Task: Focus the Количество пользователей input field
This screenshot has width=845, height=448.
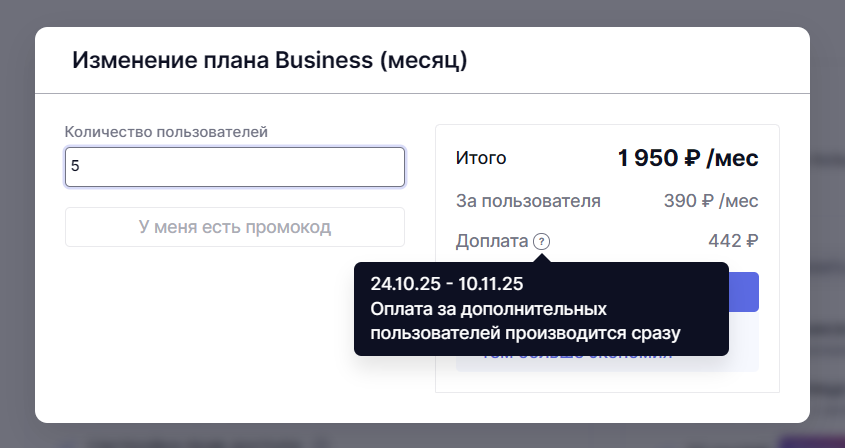Action: [235, 167]
